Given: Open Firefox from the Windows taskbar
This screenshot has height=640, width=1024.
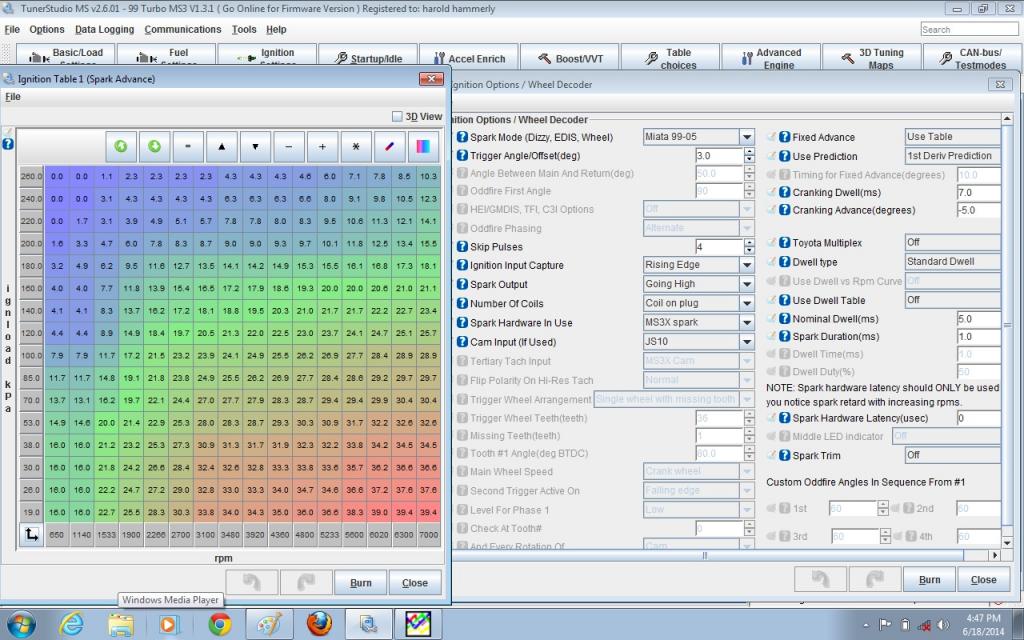Looking at the screenshot, I should point(319,624).
